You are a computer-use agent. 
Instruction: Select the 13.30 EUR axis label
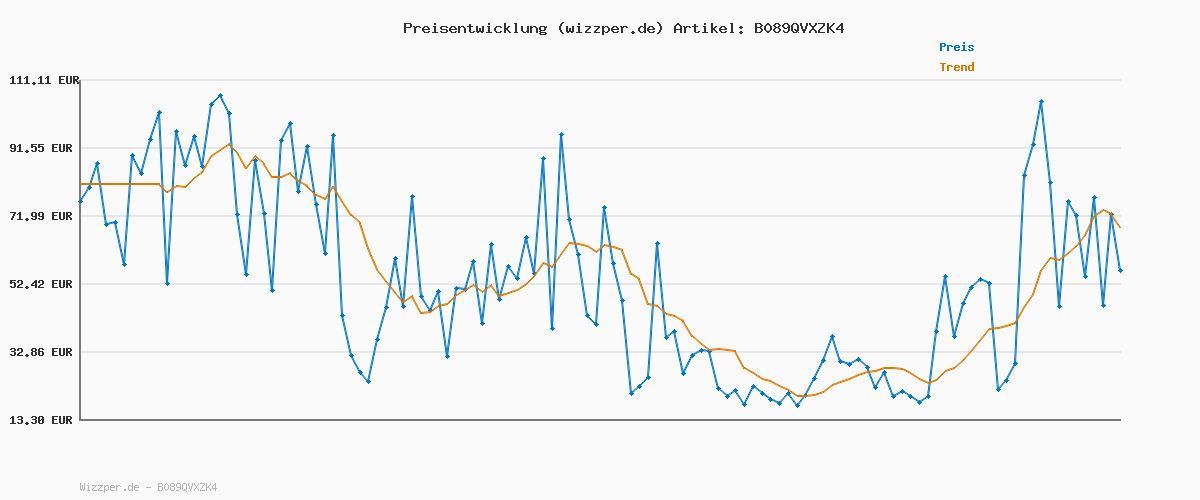point(43,420)
